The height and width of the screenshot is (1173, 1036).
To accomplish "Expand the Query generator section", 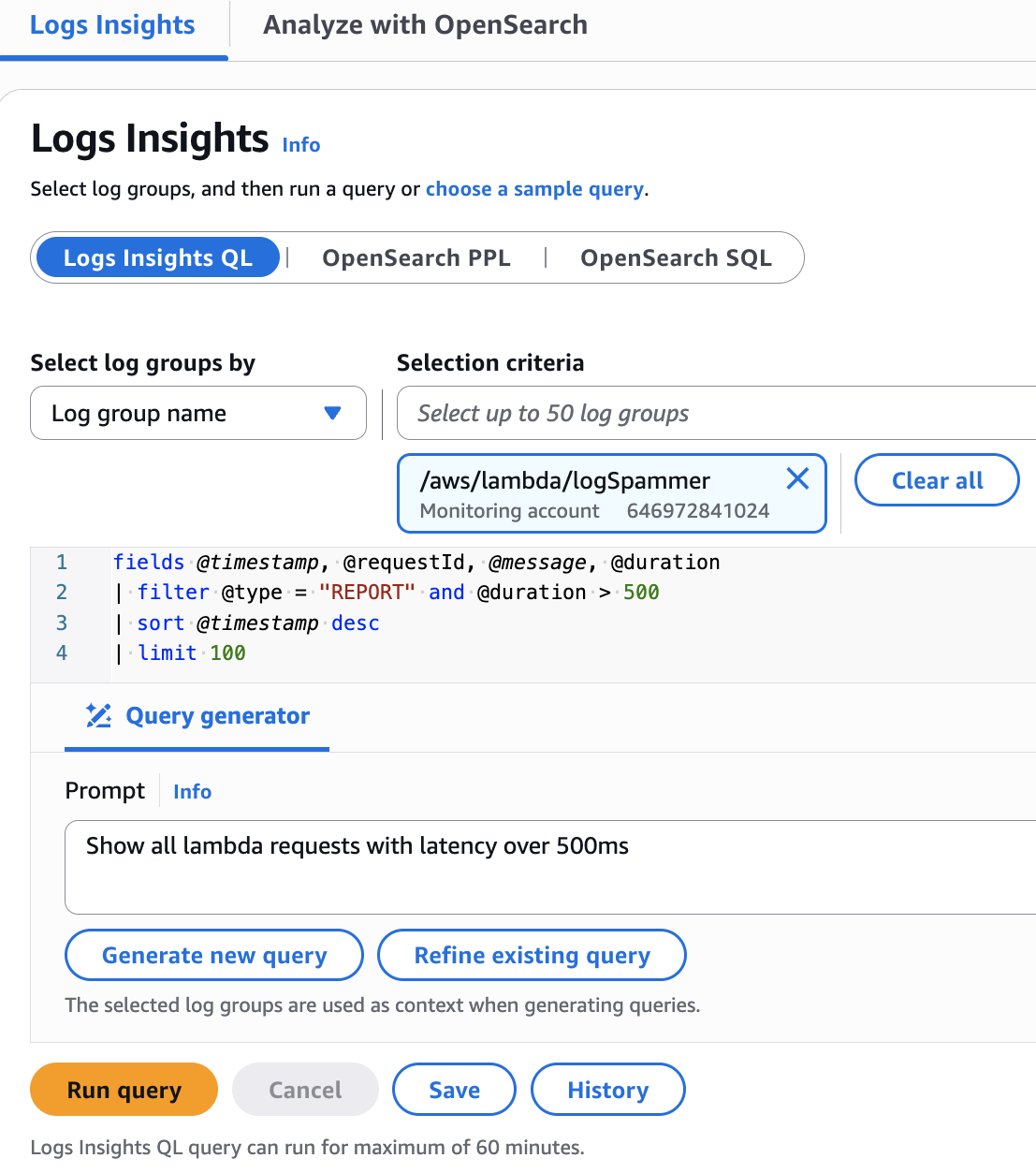I will [x=217, y=715].
